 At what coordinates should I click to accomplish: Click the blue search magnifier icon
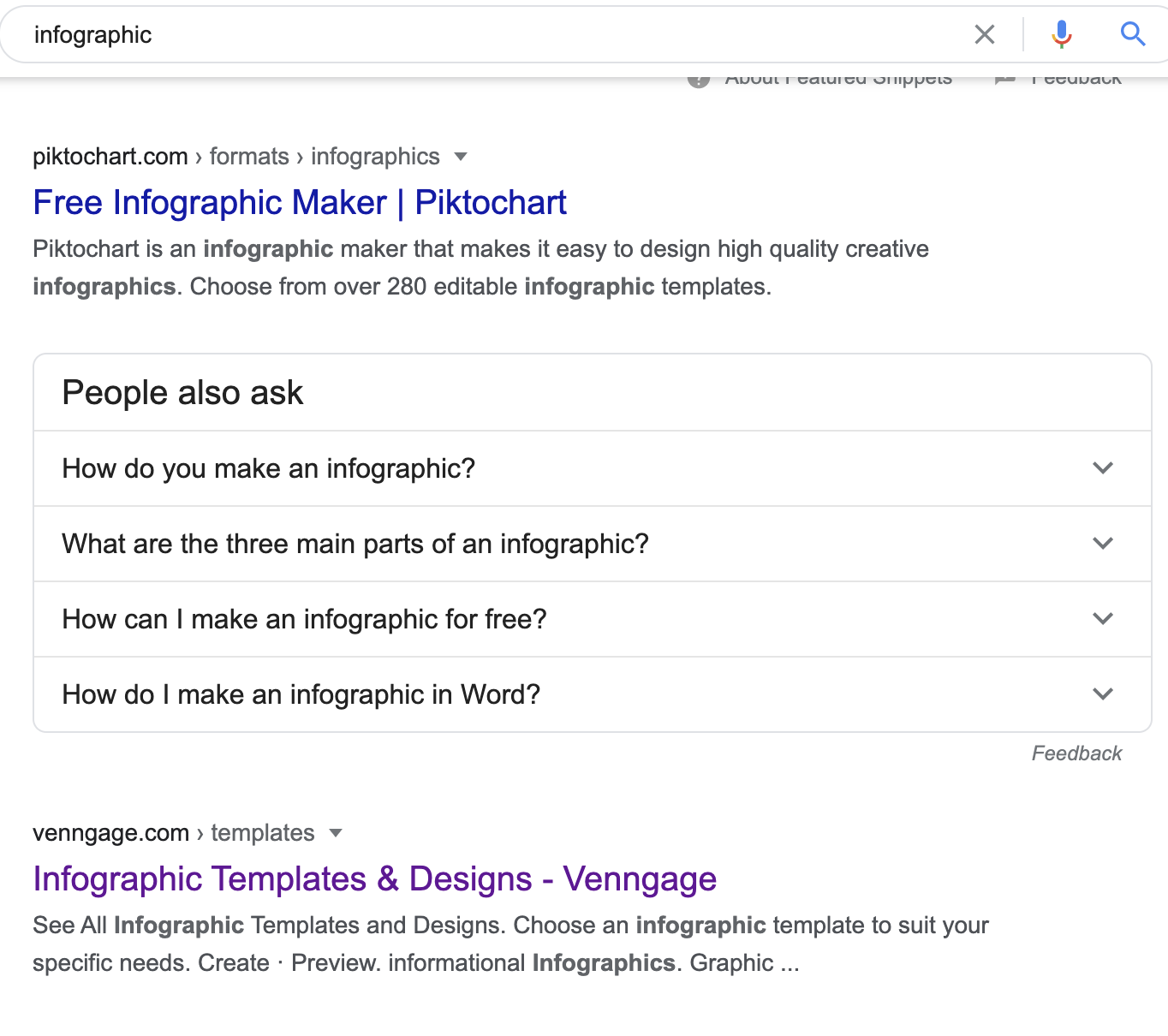click(x=1132, y=34)
